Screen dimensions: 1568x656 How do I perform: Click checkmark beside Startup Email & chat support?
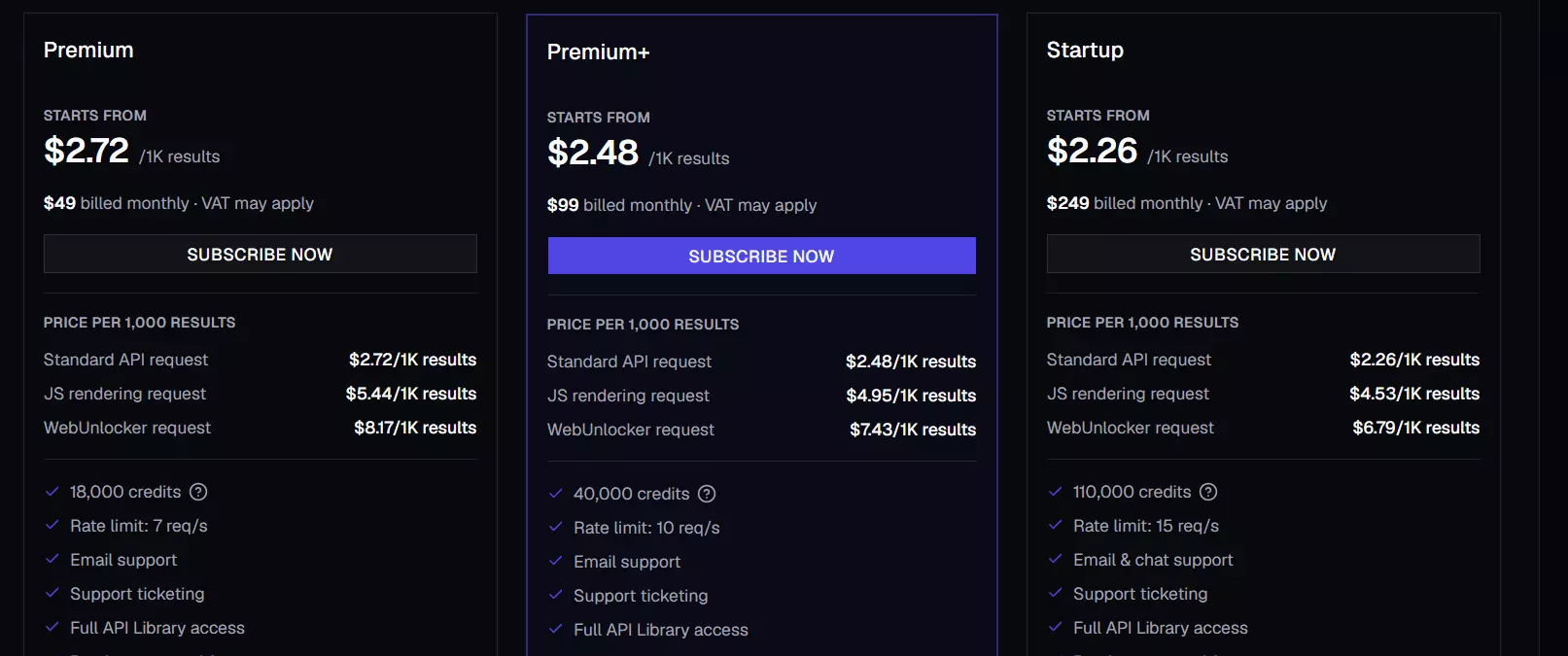1056,560
